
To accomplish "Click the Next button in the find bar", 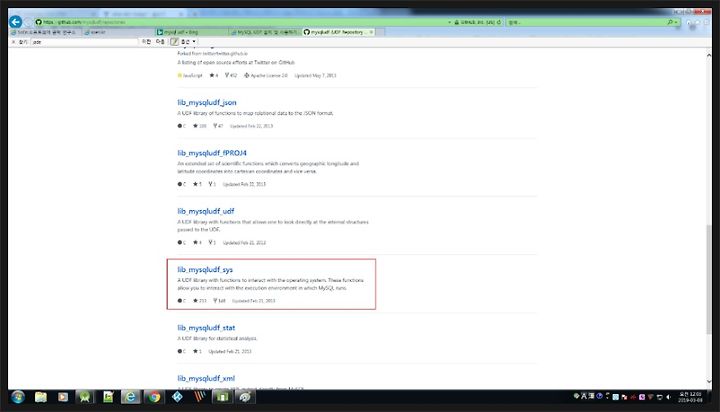I will (x=160, y=42).
